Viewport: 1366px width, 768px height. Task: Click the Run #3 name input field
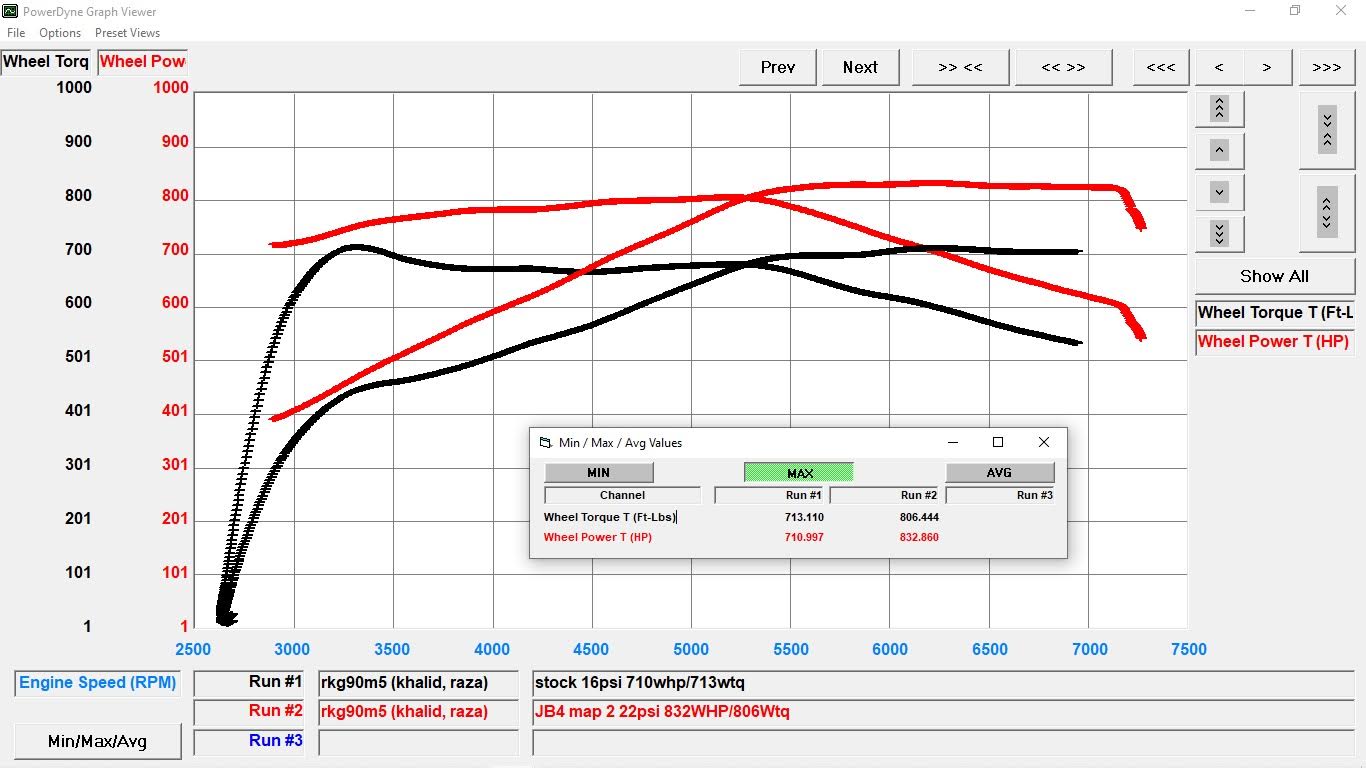[x=417, y=740]
